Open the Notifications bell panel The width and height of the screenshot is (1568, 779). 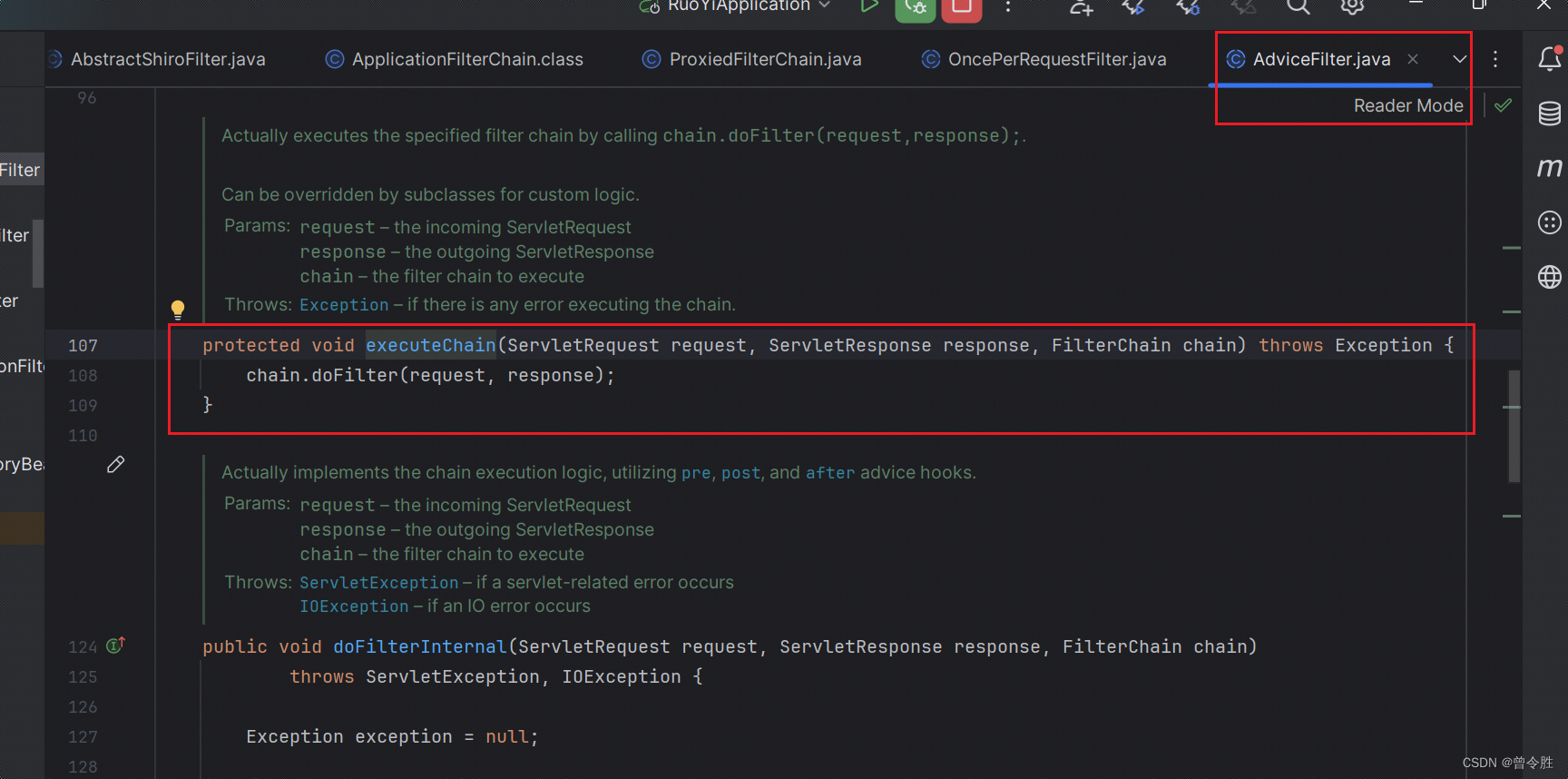[x=1550, y=59]
